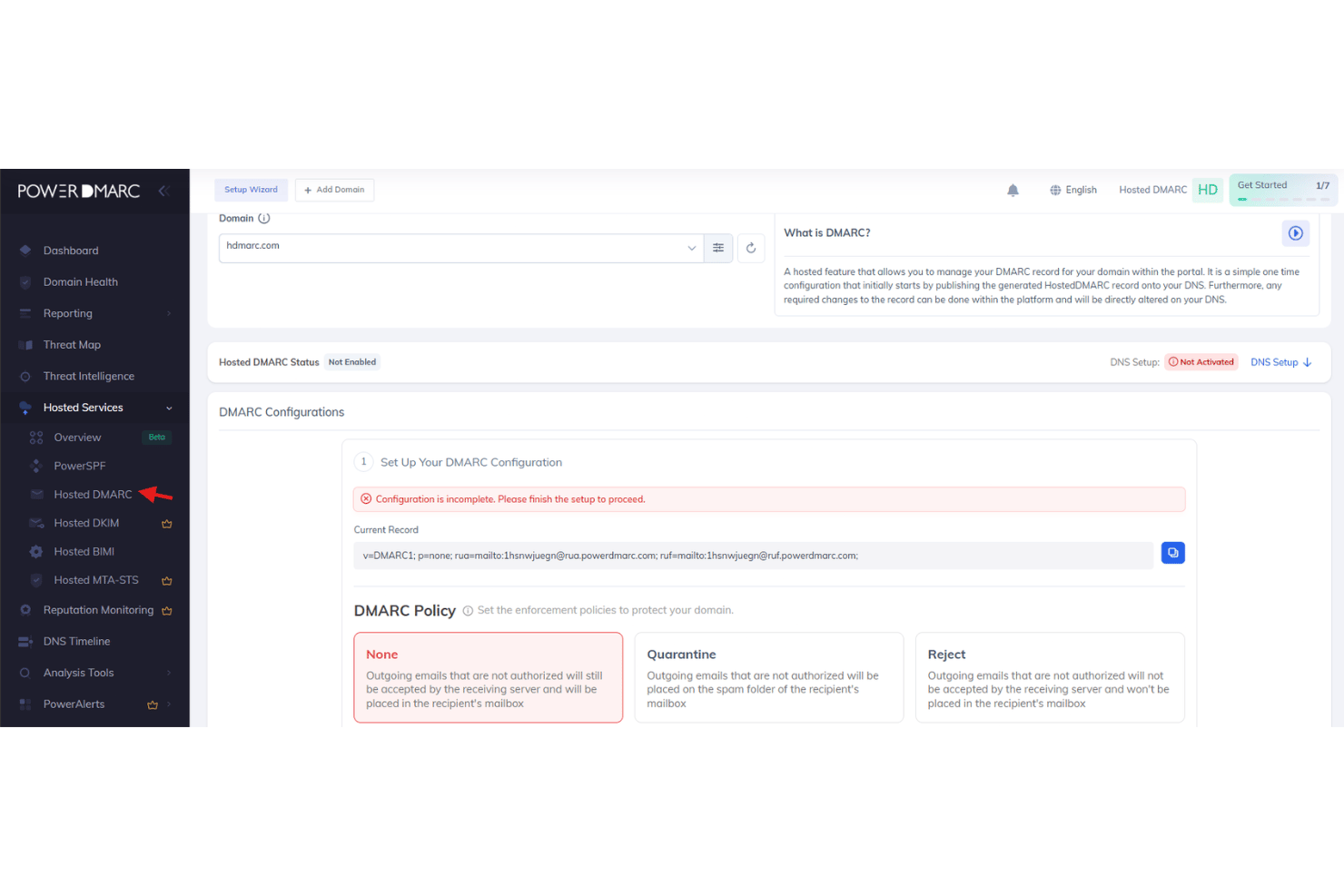Click the Reputation Monitoring icon
Image resolution: width=1344 pixels, height=896 pixels.
(x=25, y=610)
